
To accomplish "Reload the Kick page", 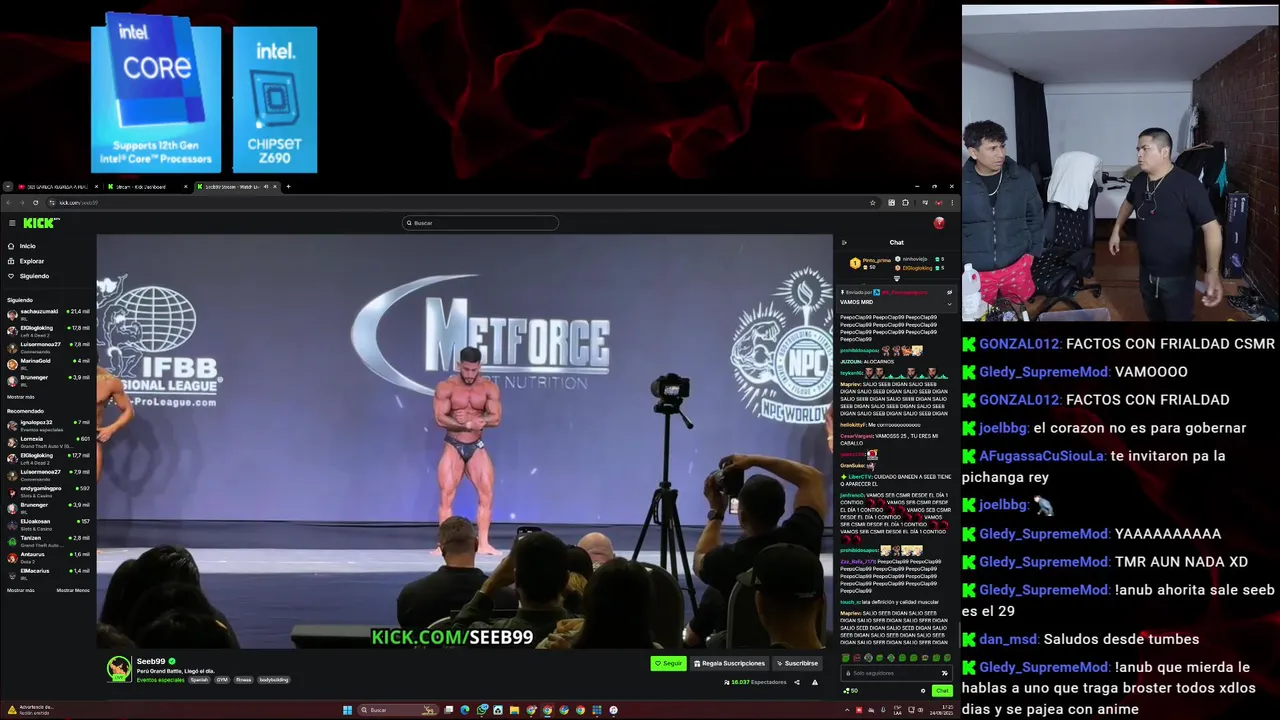I will [x=36, y=203].
